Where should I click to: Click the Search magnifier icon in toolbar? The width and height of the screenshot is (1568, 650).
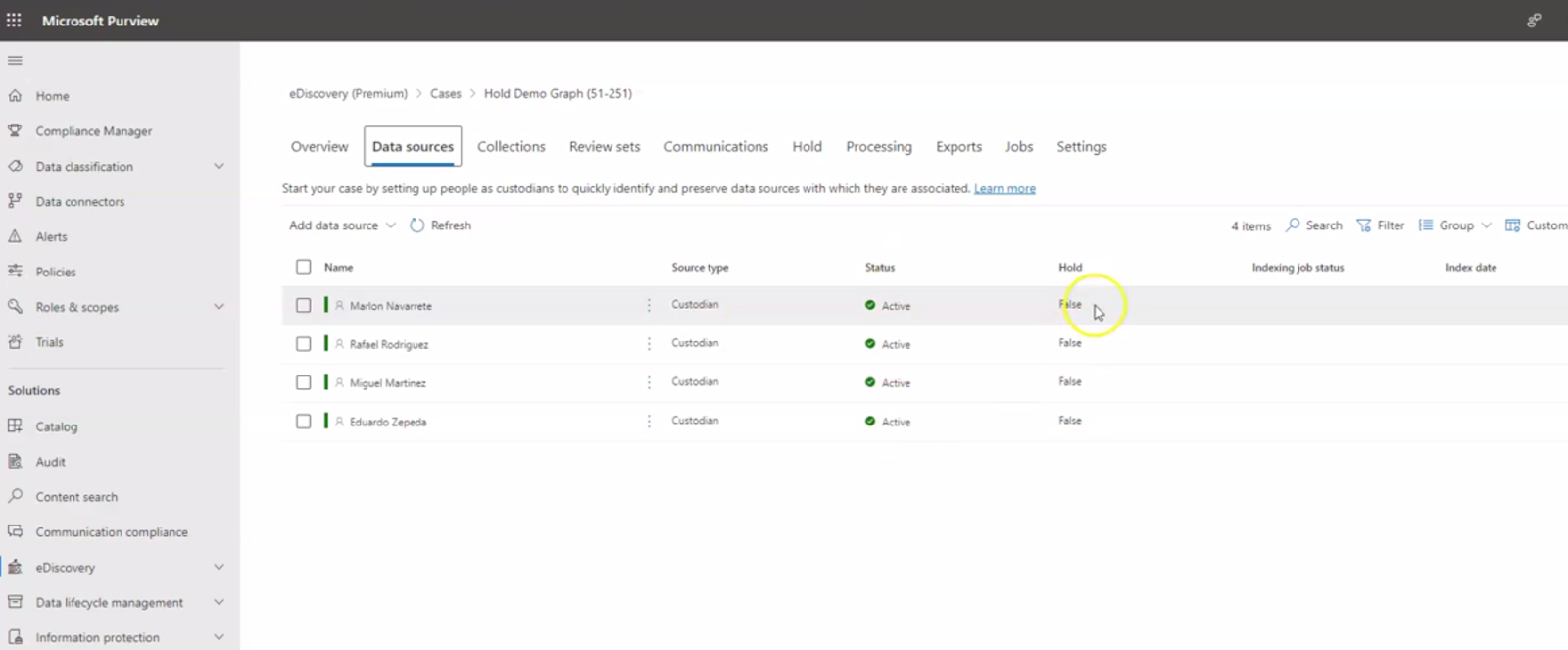(x=1293, y=225)
